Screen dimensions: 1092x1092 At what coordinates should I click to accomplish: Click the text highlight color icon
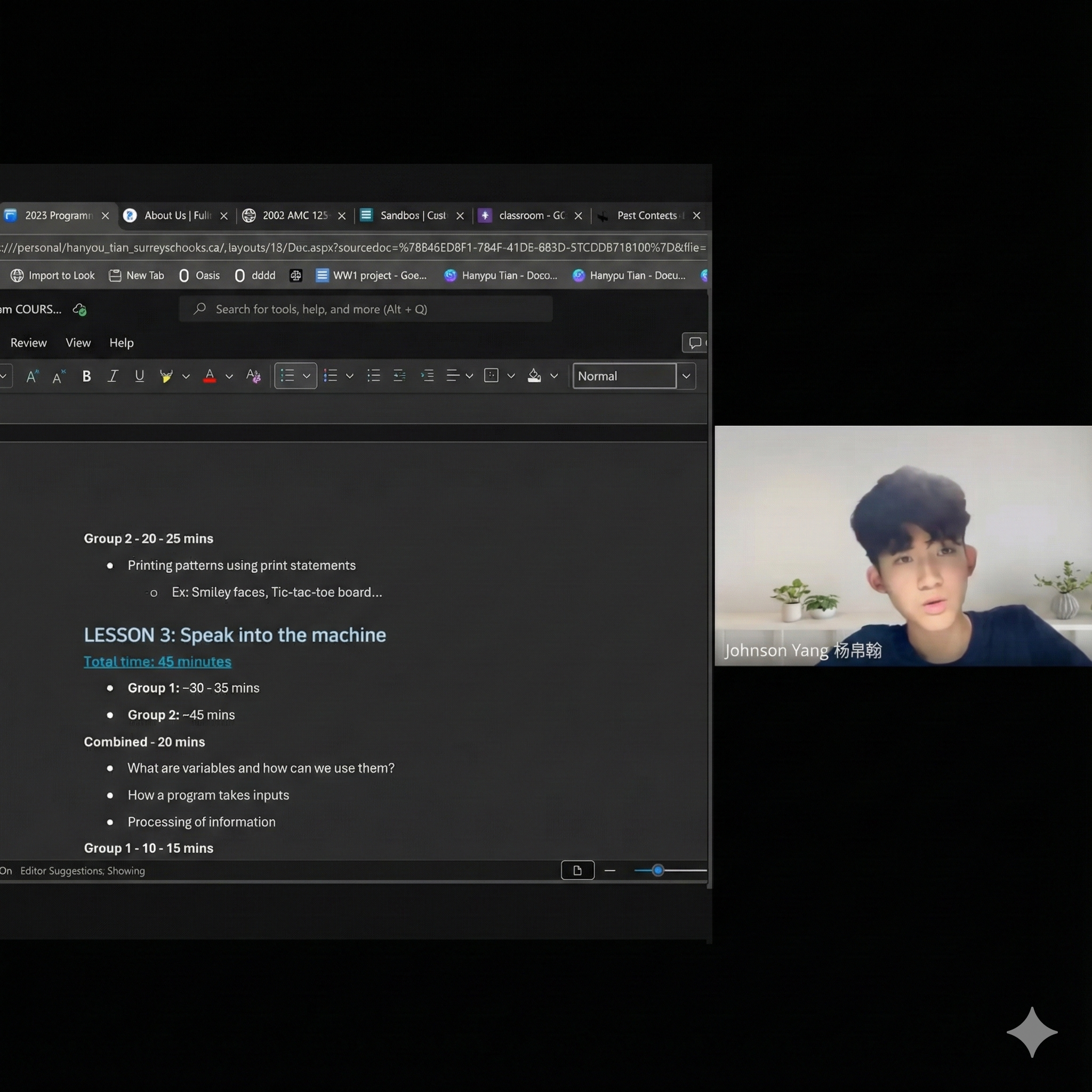pos(166,376)
